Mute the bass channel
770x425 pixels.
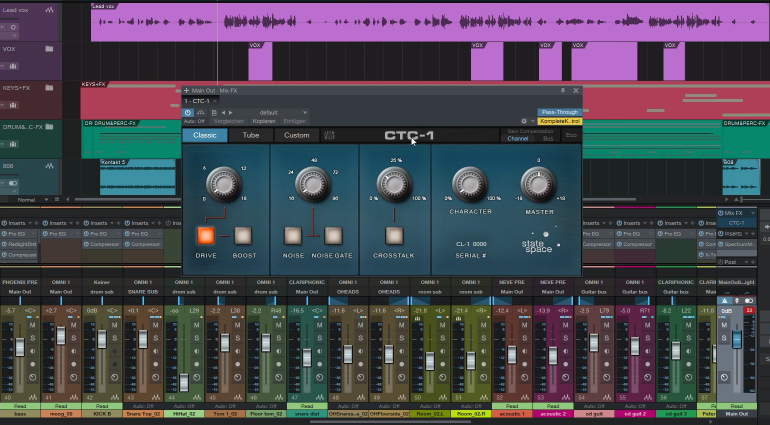tap(33, 325)
